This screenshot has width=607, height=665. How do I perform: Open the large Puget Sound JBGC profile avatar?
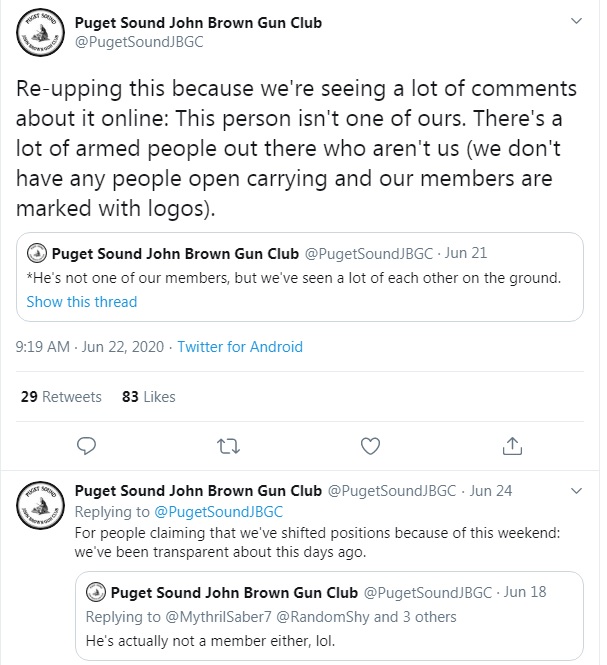pos(40,32)
